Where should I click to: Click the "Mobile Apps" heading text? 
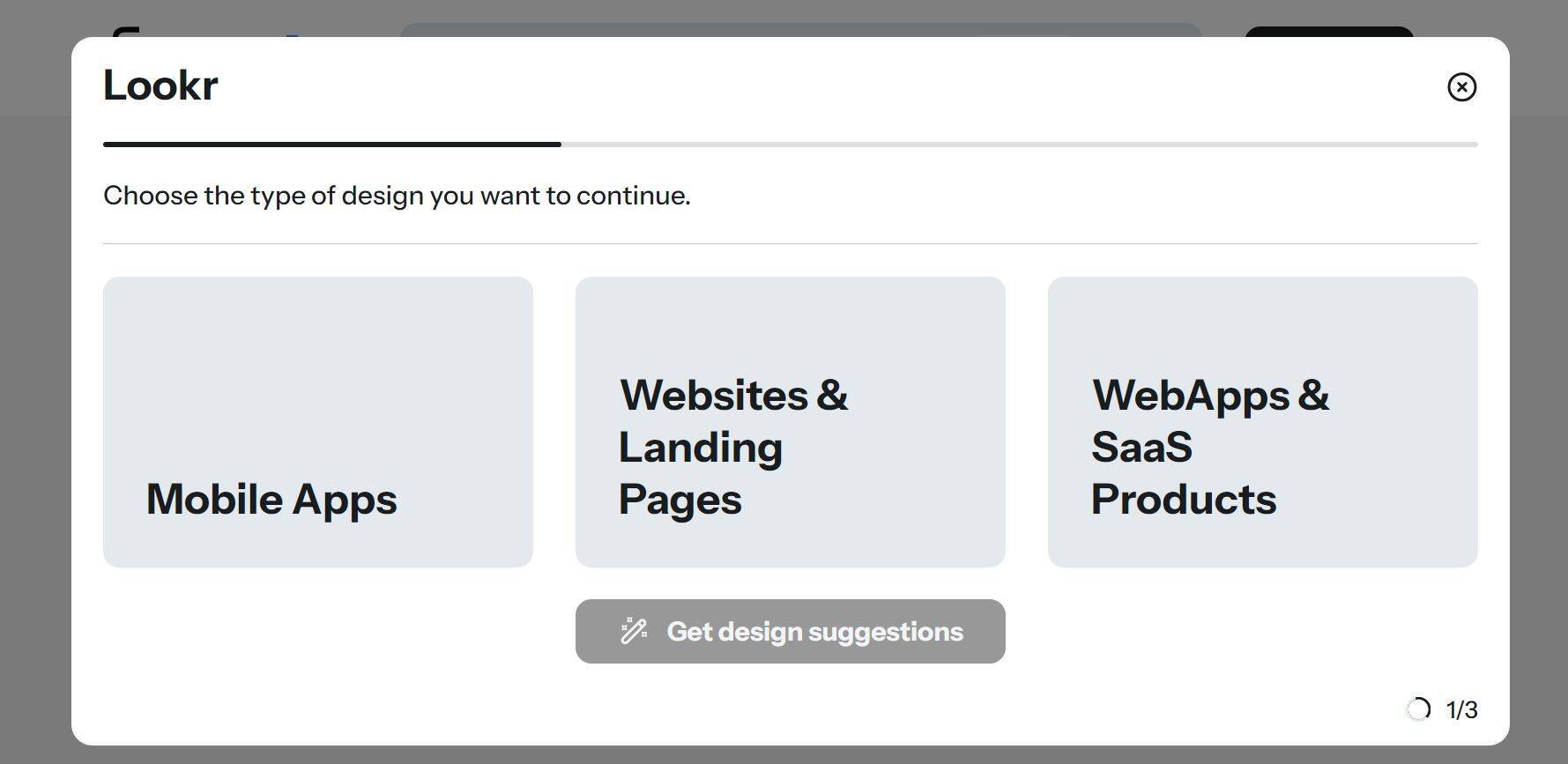pos(271,500)
